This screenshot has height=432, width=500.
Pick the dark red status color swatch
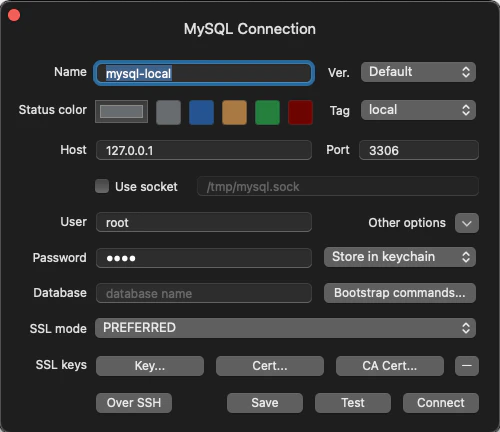300,112
